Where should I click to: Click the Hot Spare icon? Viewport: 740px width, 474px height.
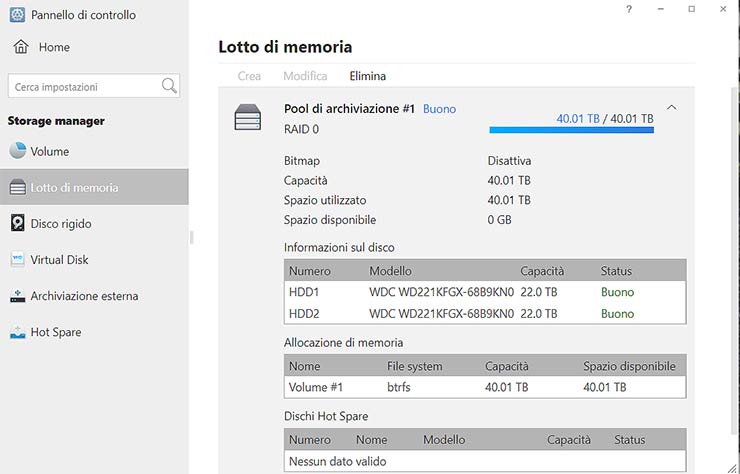tap(18, 332)
